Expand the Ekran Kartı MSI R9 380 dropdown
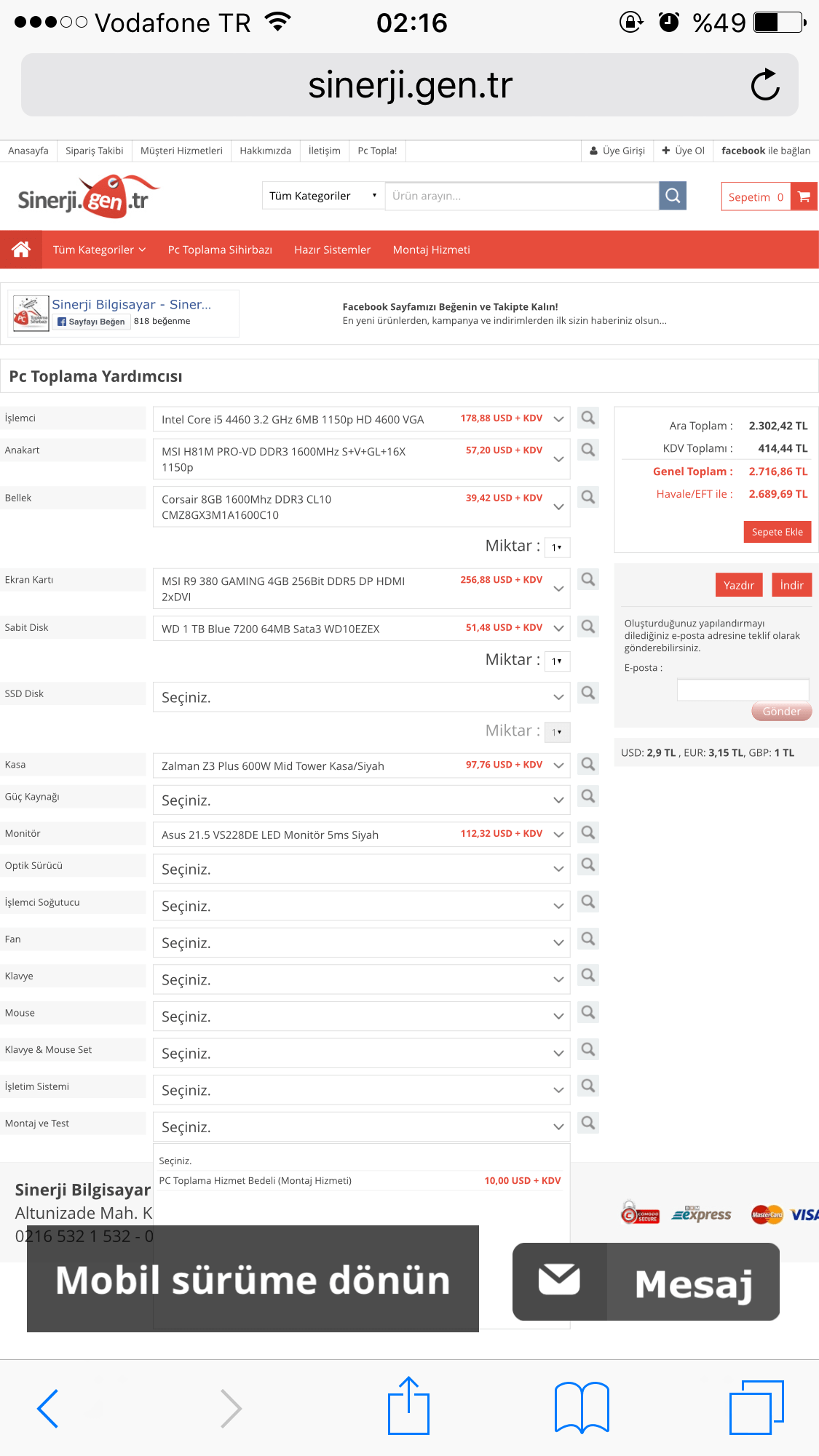The image size is (819, 1456). [x=361, y=589]
